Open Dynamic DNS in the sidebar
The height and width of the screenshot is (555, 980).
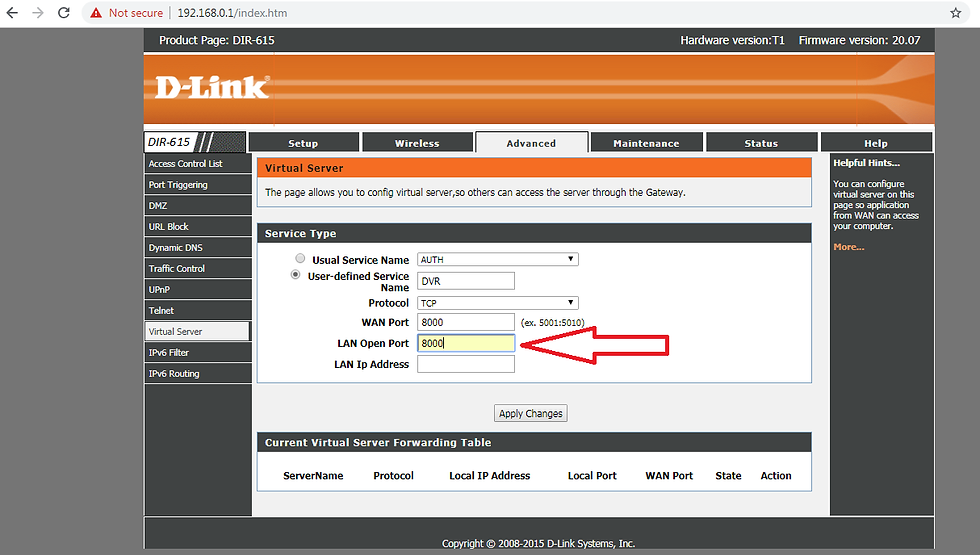pos(198,248)
